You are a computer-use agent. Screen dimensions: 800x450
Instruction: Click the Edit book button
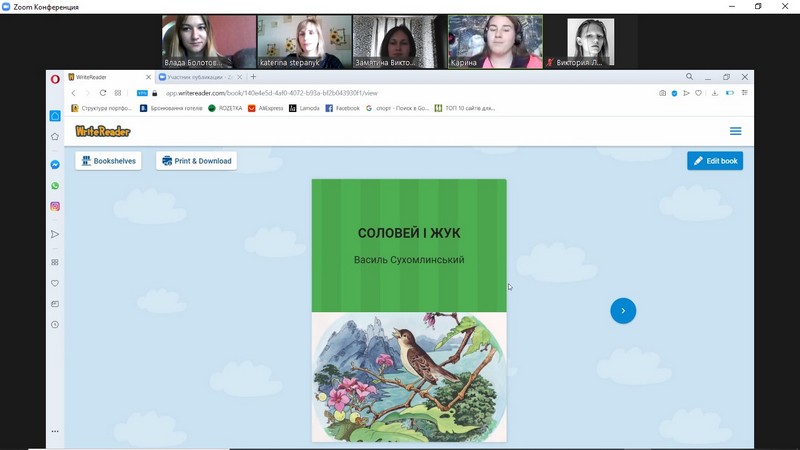[715, 161]
